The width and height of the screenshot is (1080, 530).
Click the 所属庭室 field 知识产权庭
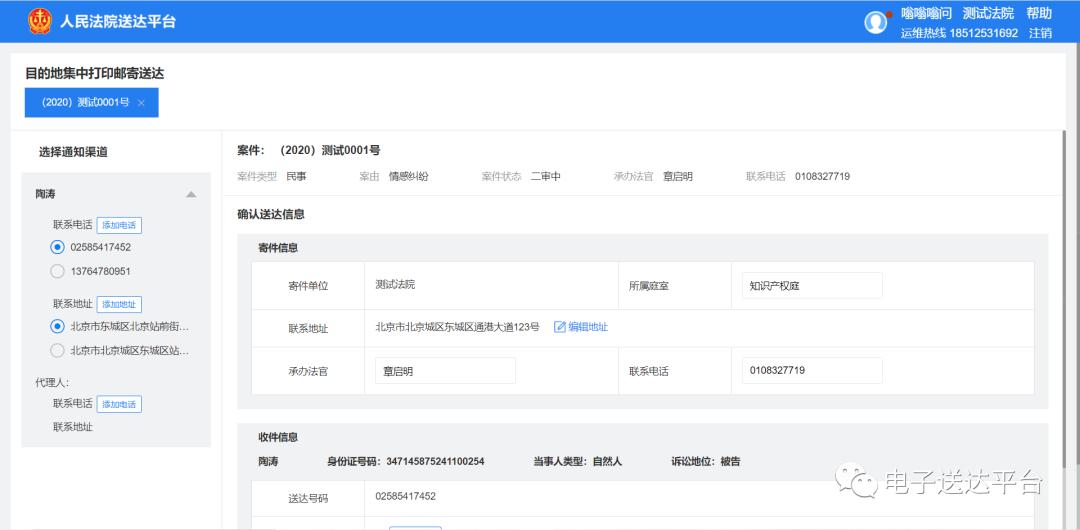tap(812, 285)
